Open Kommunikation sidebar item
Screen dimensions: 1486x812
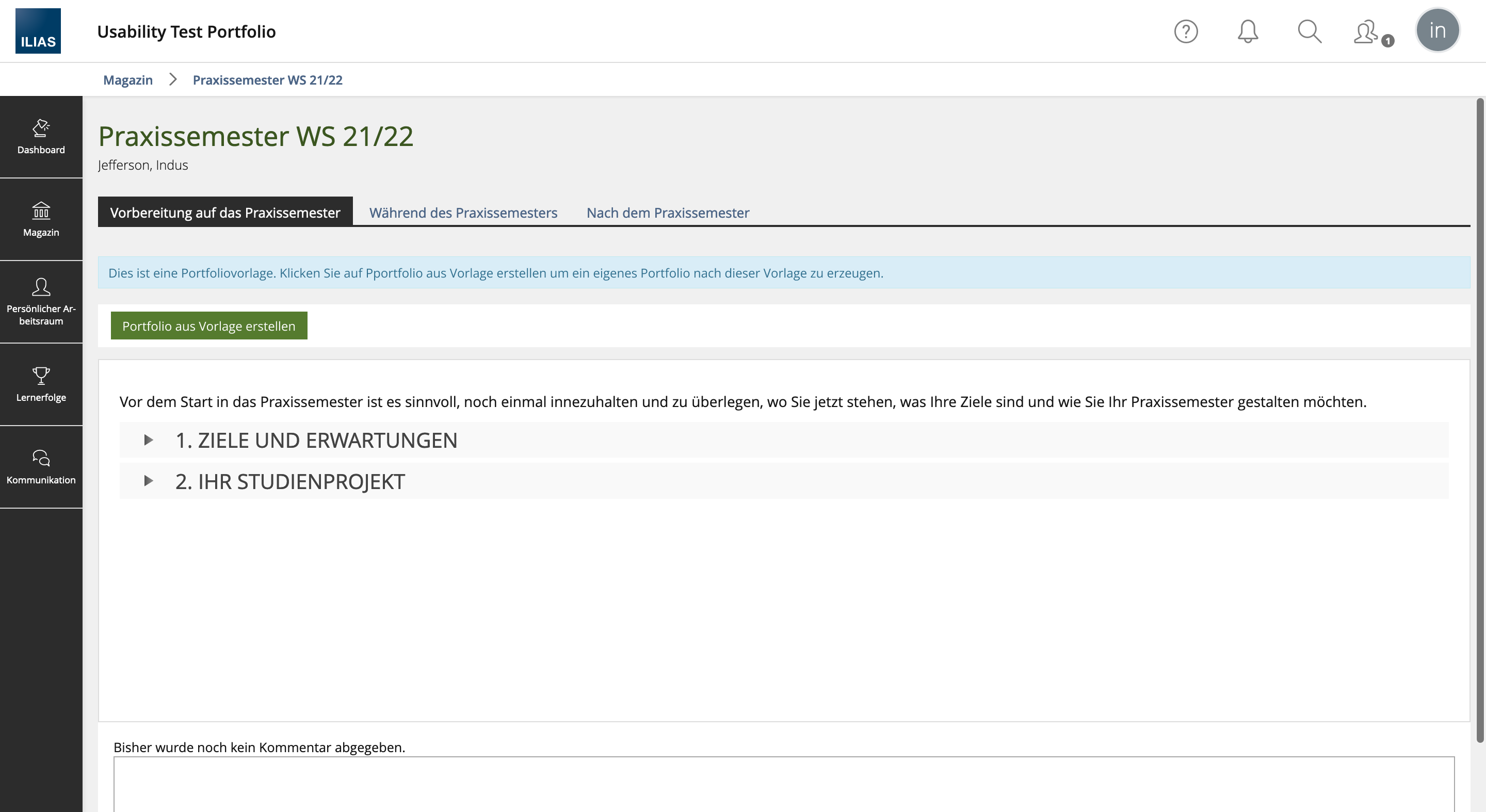click(x=41, y=466)
